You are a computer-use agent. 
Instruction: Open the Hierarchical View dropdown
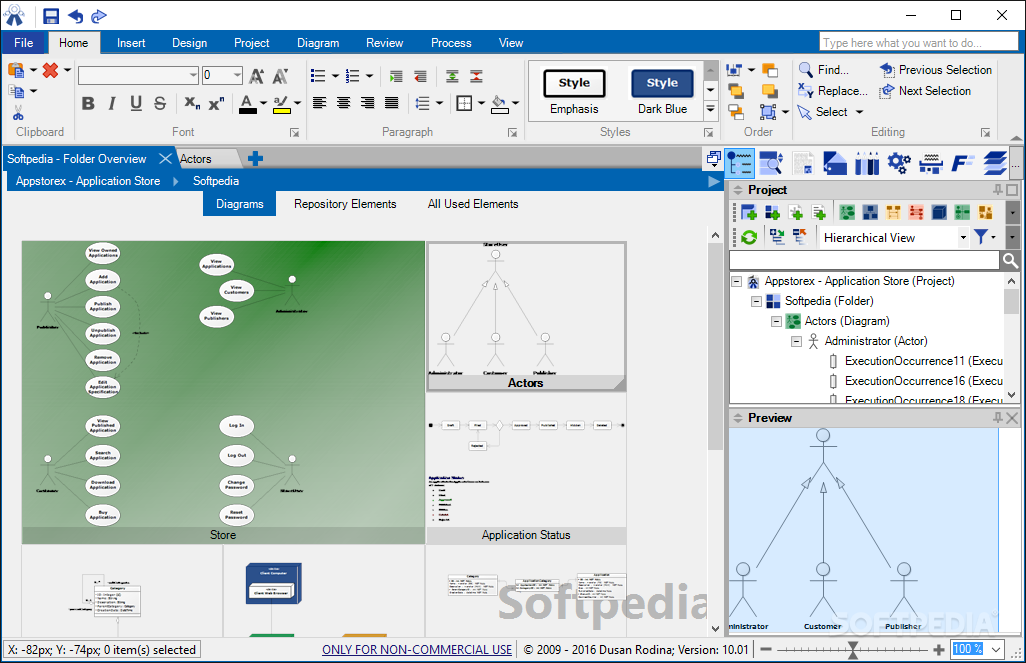pos(963,237)
